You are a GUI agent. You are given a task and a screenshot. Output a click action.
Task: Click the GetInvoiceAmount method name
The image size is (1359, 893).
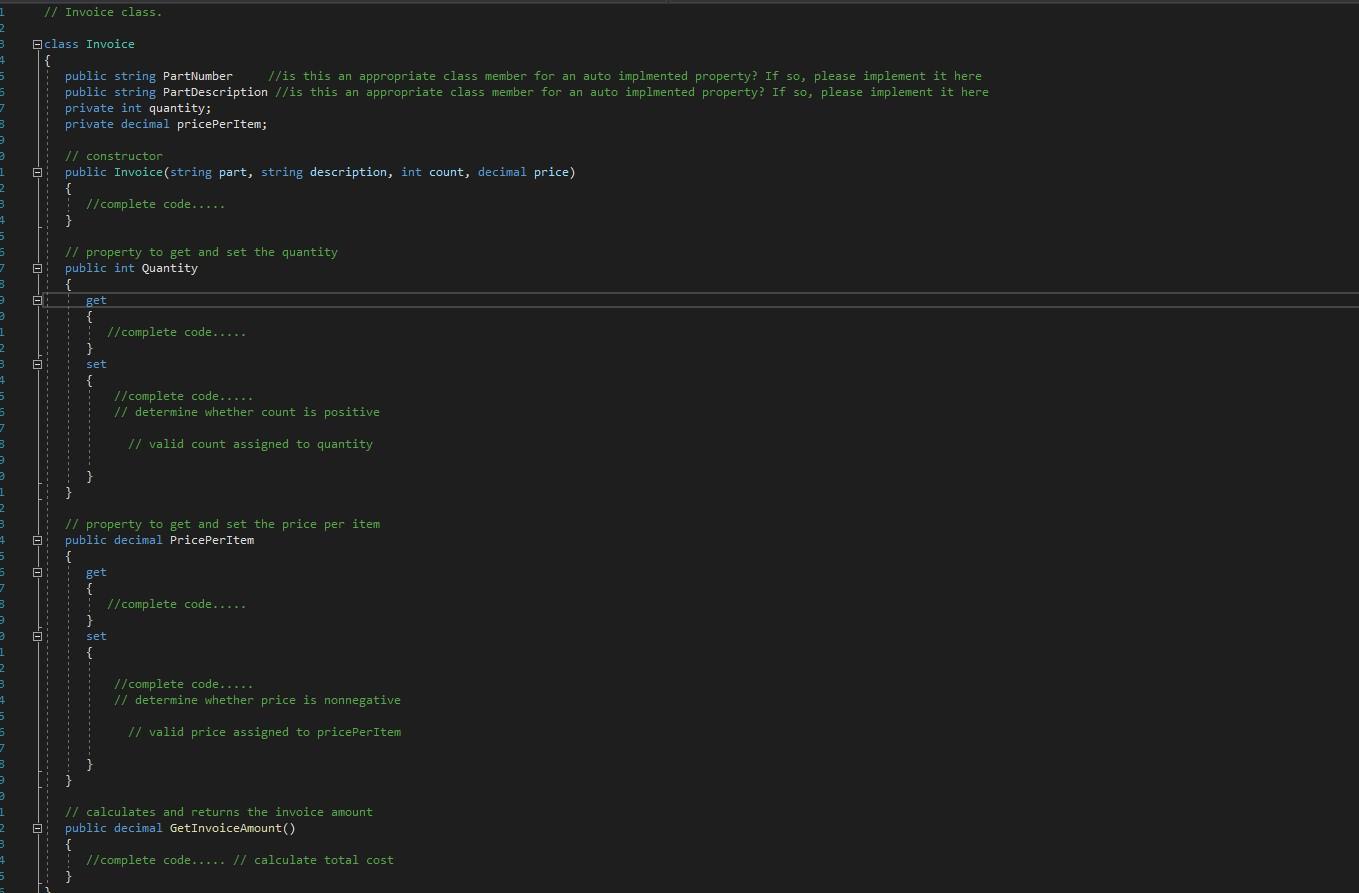pos(228,827)
